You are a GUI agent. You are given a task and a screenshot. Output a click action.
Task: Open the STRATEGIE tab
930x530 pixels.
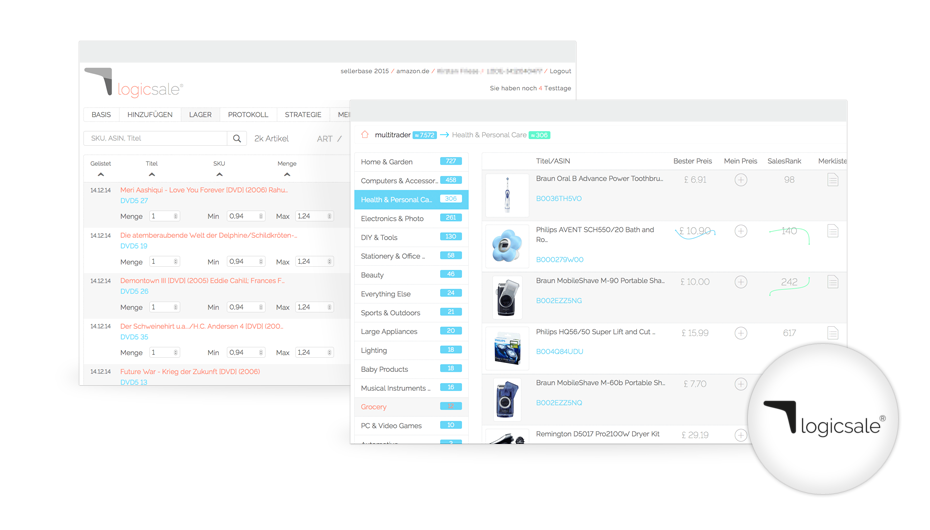pos(303,114)
